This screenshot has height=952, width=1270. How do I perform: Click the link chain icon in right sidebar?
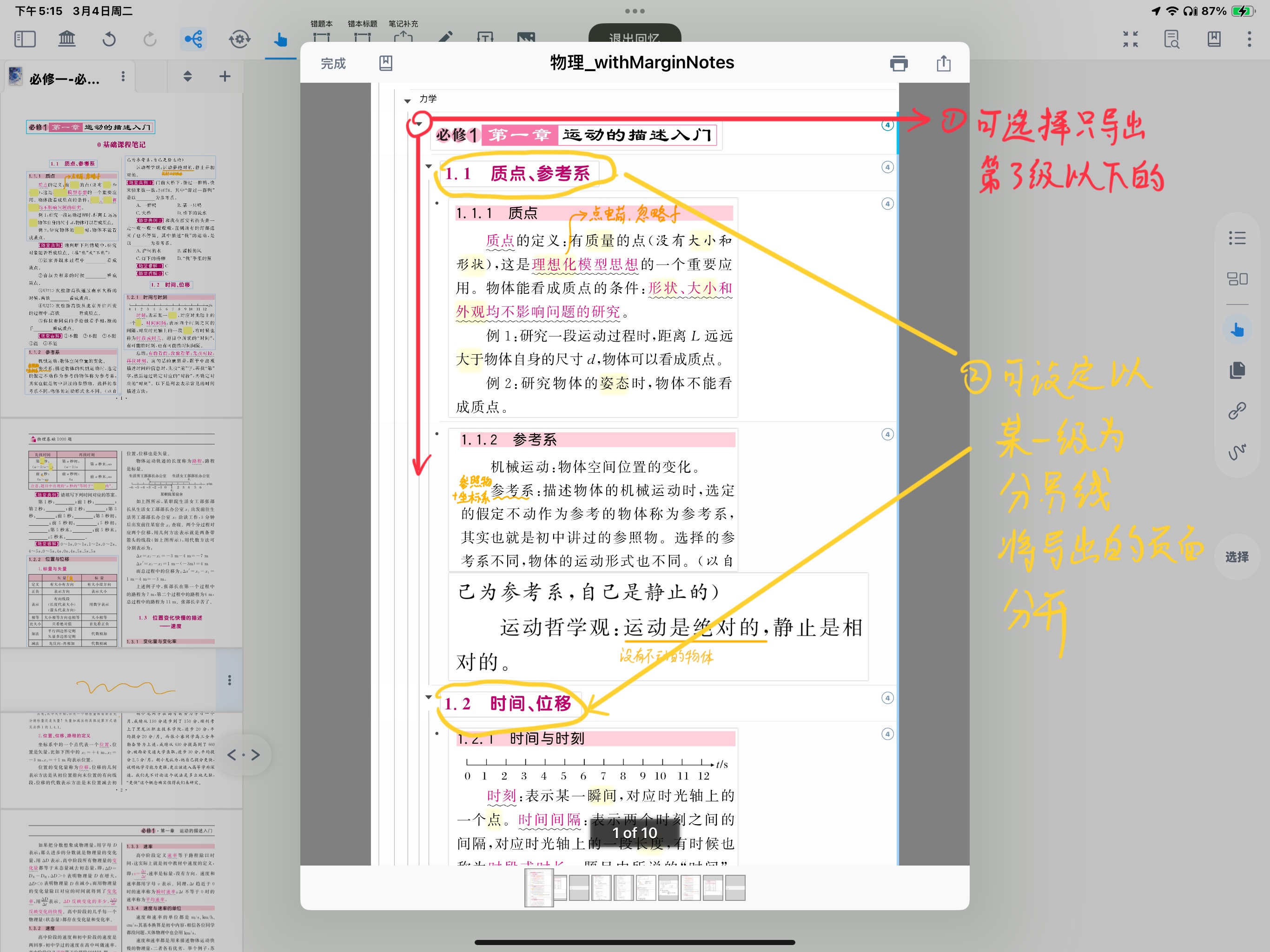coord(1237,411)
